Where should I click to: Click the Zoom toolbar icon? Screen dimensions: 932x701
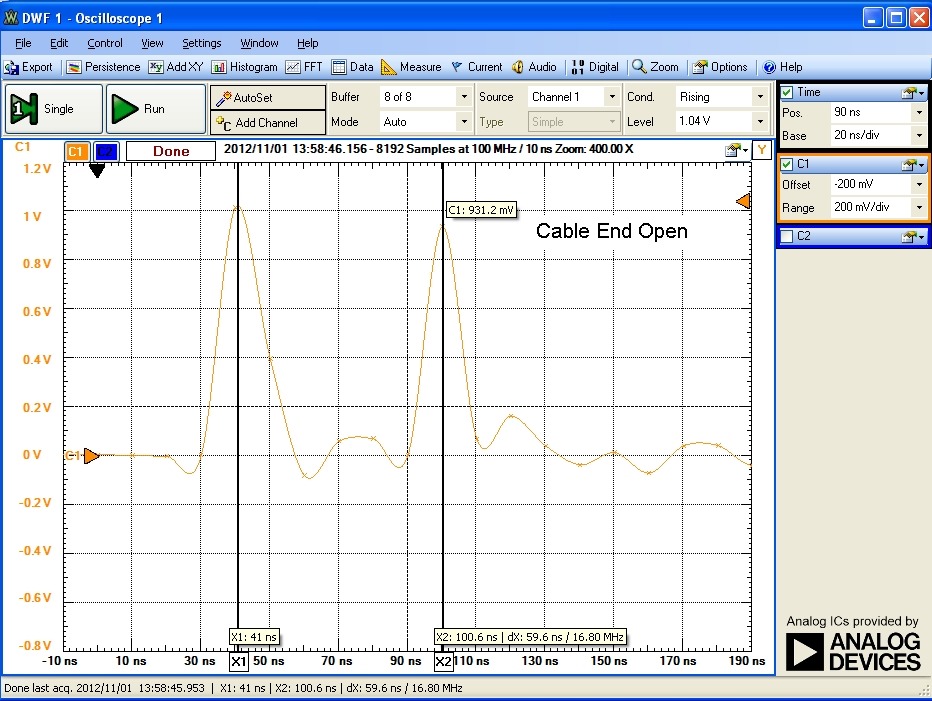656,67
